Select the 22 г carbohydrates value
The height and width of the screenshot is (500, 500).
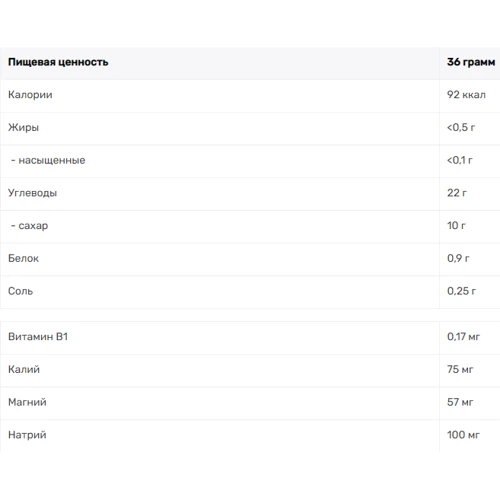point(457,193)
